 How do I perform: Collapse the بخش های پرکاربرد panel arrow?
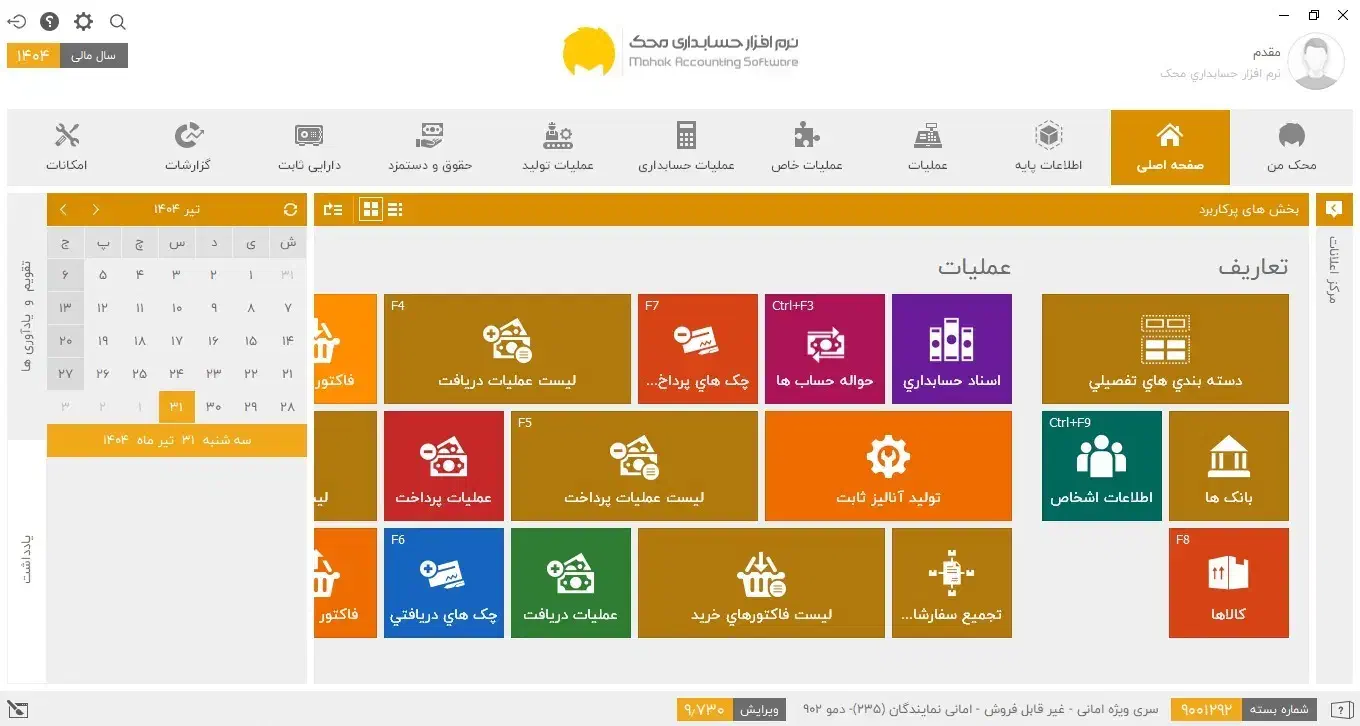tap(1333, 209)
